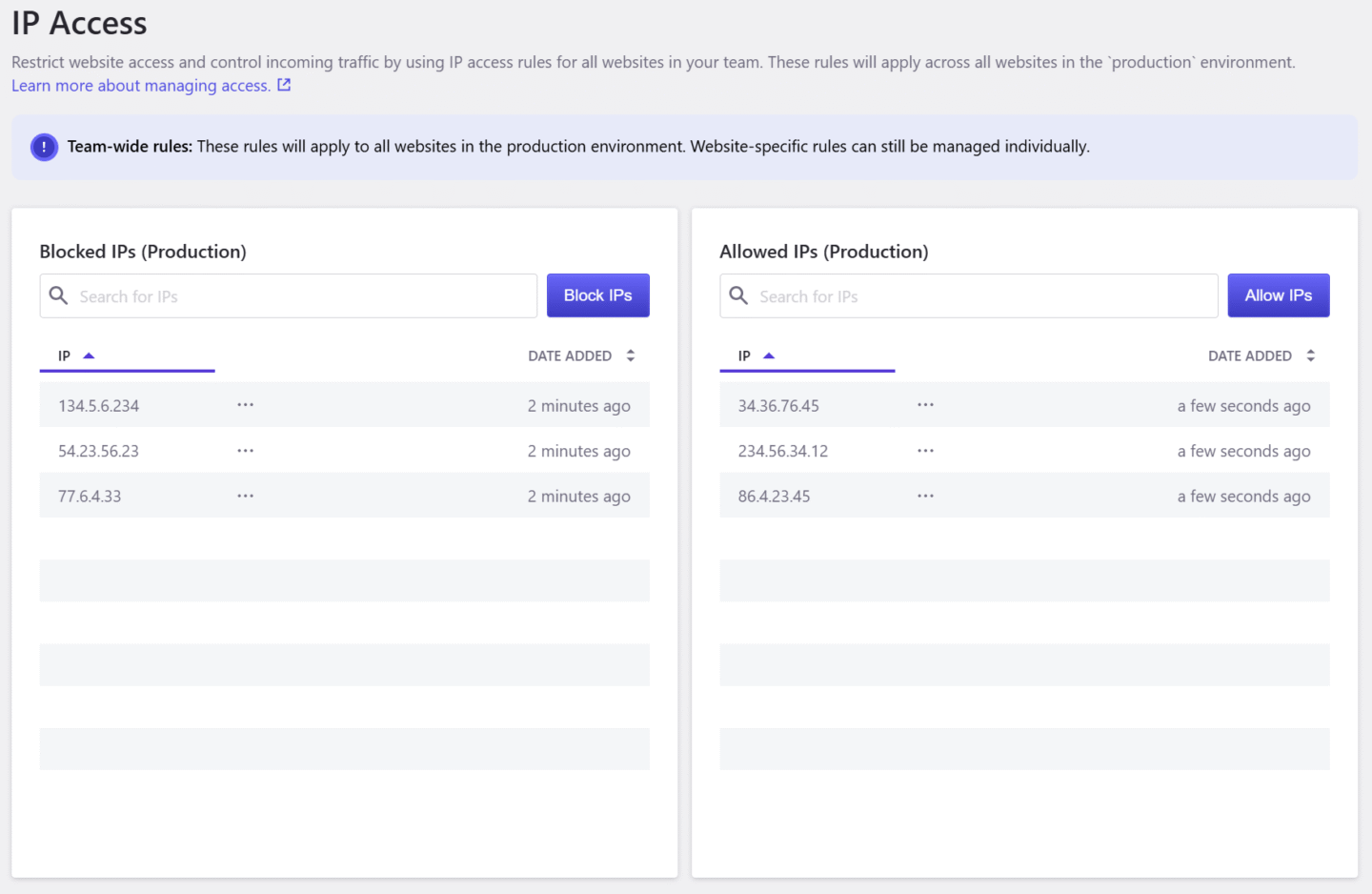Open the actions menu for IP 54.23.56.23

point(245,450)
